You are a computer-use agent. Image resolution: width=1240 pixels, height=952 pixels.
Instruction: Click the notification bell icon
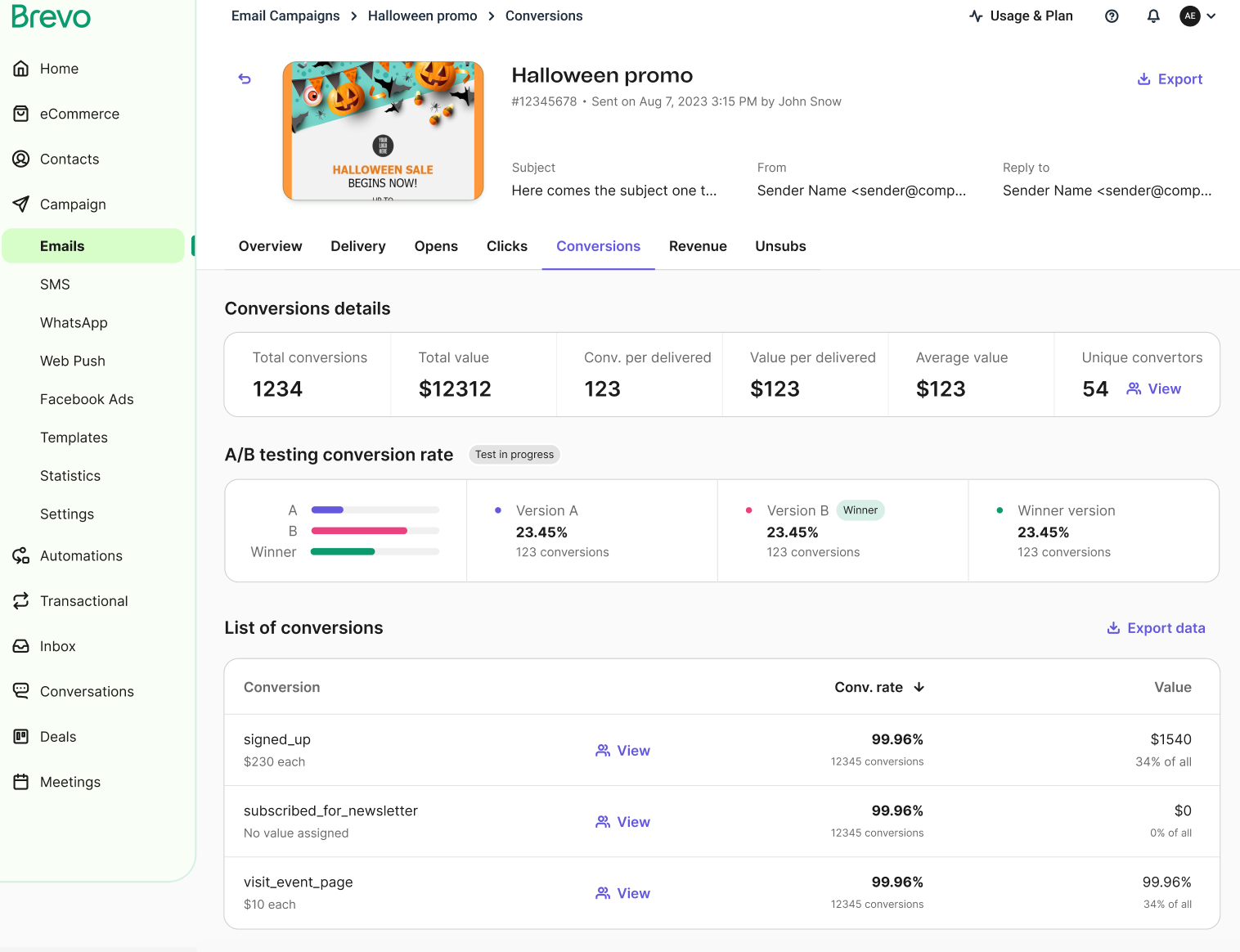(1153, 16)
